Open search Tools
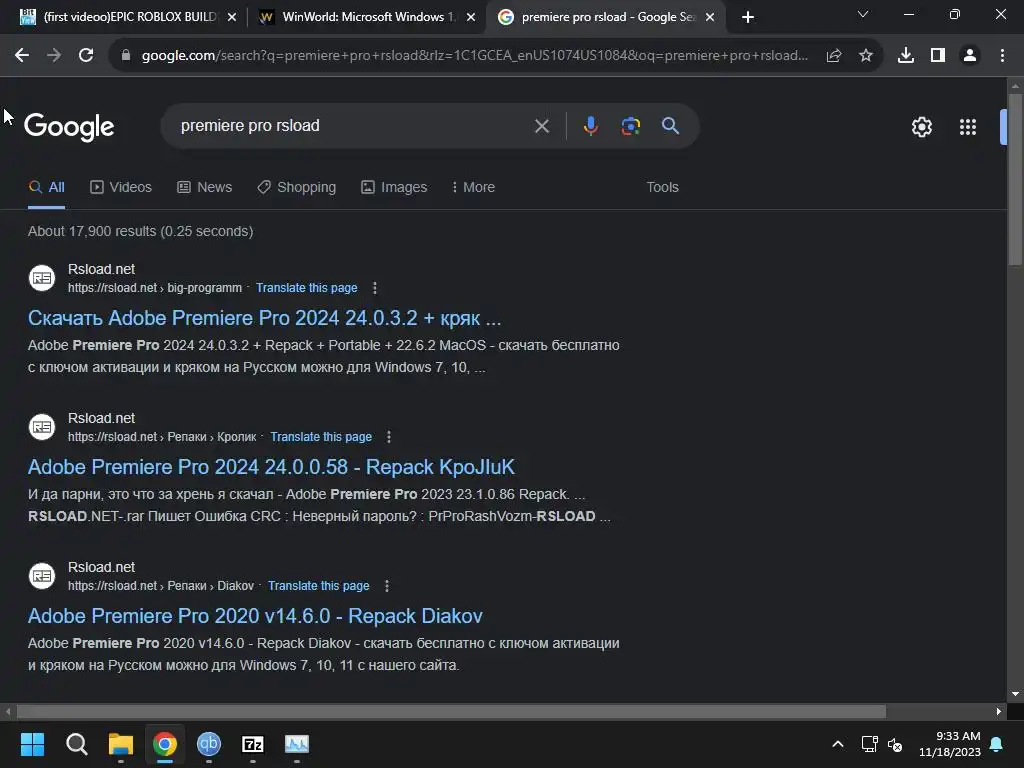This screenshot has height=768, width=1024. 662,187
